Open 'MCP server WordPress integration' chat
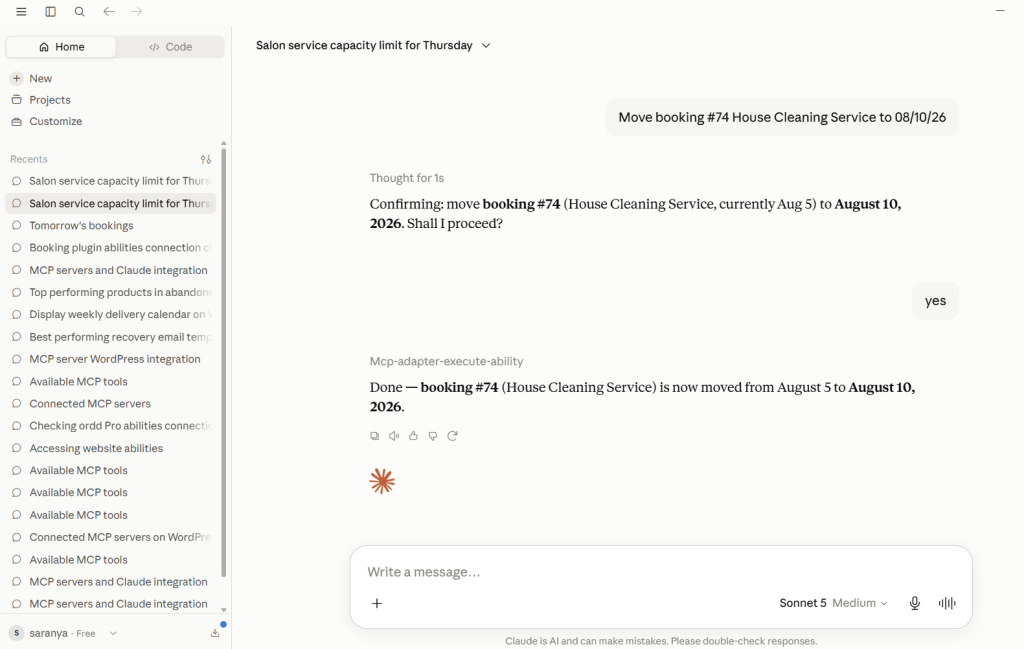Screen dimensions: 1024x649 coord(111,359)
